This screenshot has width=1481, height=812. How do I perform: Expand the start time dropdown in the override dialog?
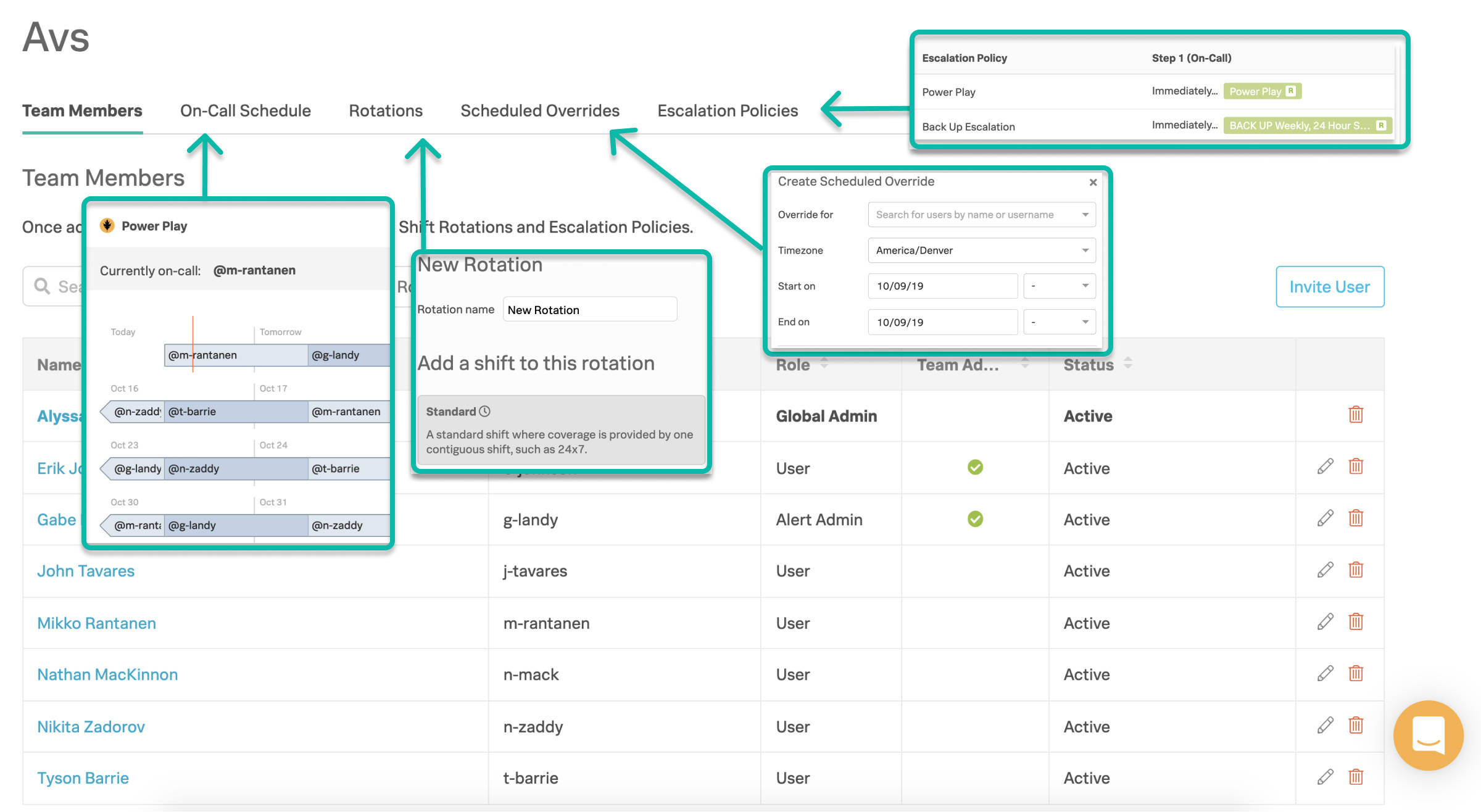1059,286
